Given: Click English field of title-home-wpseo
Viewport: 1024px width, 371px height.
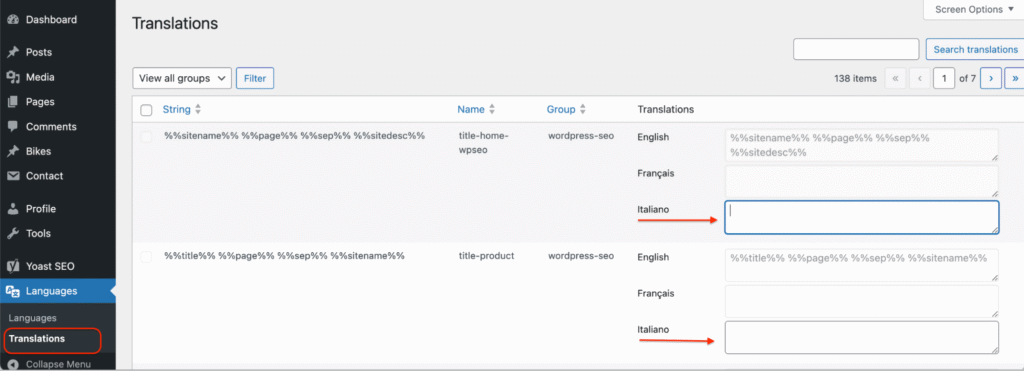Looking at the screenshot, I should pyautogui.click(x=861, y=145).
